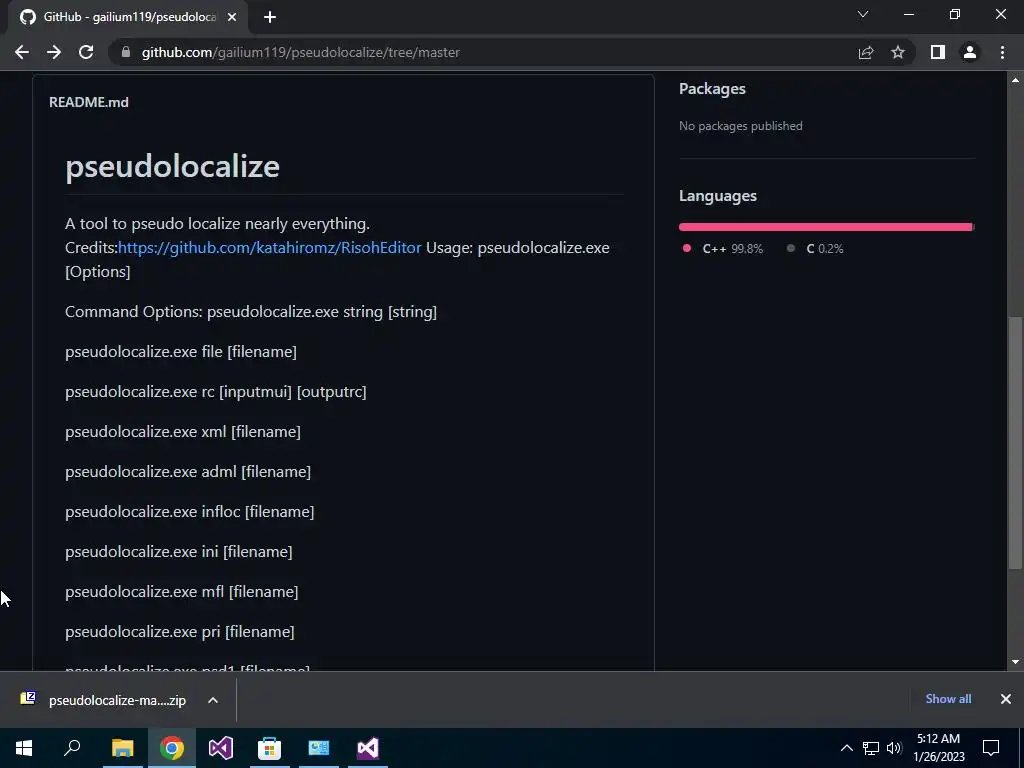Open File Explorer from taskbar
The width and height of the screenshot is (1024, 768).
pyautogui.click(x=122, y=748)
